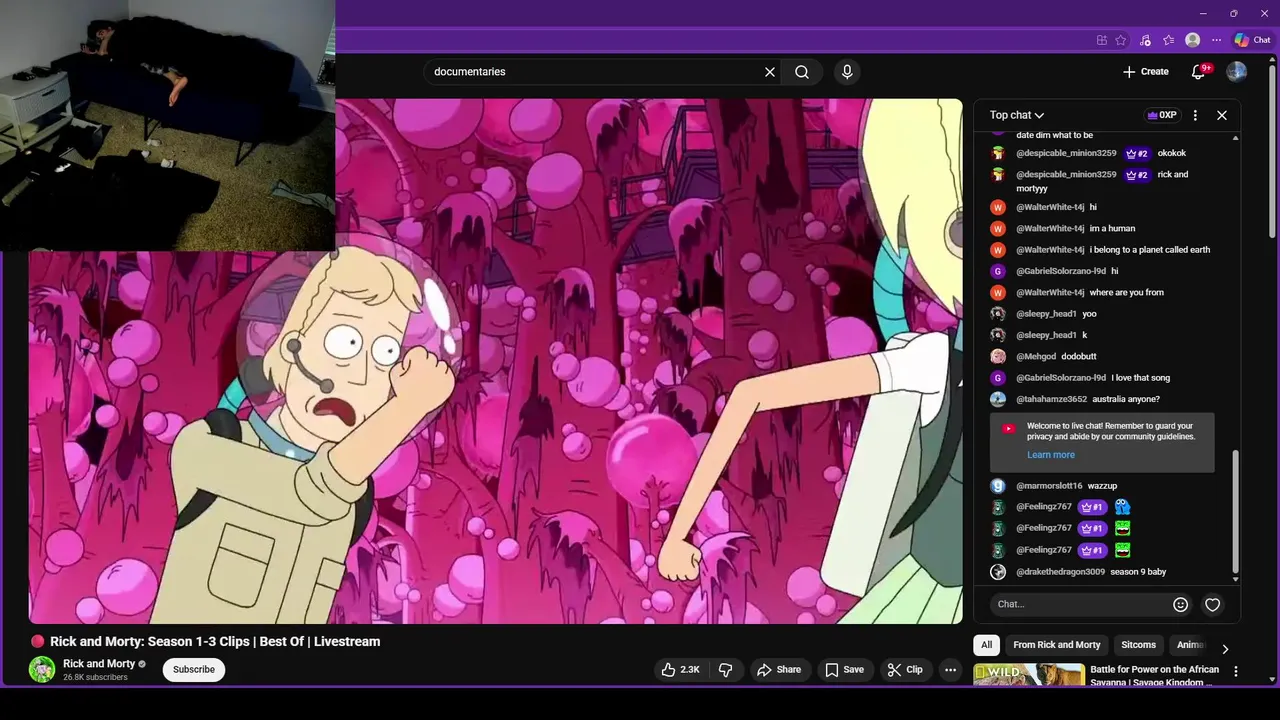Clear the search box with the X icon

coord(770,72)
